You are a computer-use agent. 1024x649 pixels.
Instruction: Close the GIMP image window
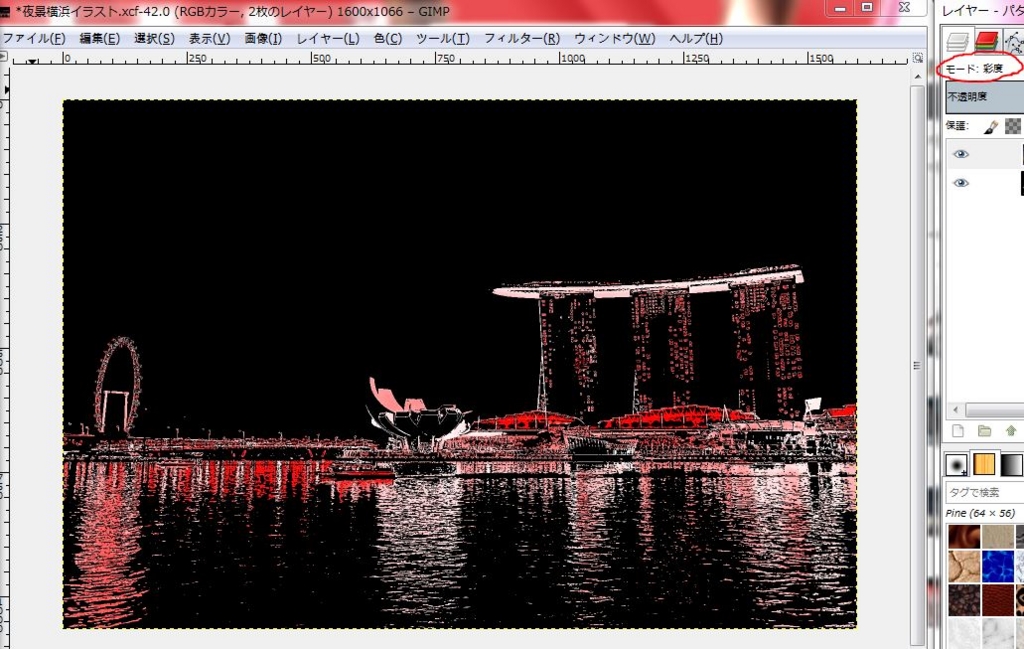click(904, 8)
